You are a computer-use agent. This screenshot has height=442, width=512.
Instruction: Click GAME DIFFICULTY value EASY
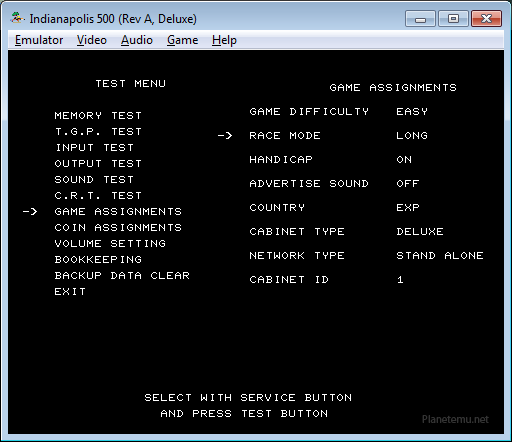[412, 112]
